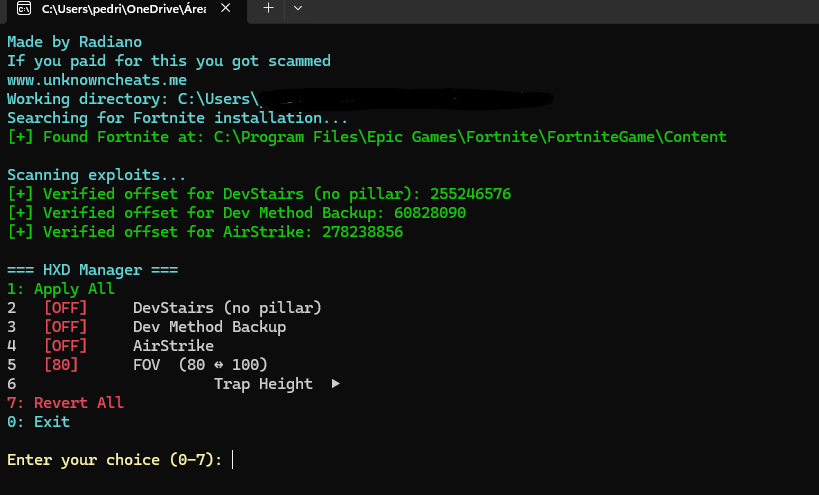Choose the "7: Revert All" option
The height and width of the screenshot is (495, 819).
(65, 403)
